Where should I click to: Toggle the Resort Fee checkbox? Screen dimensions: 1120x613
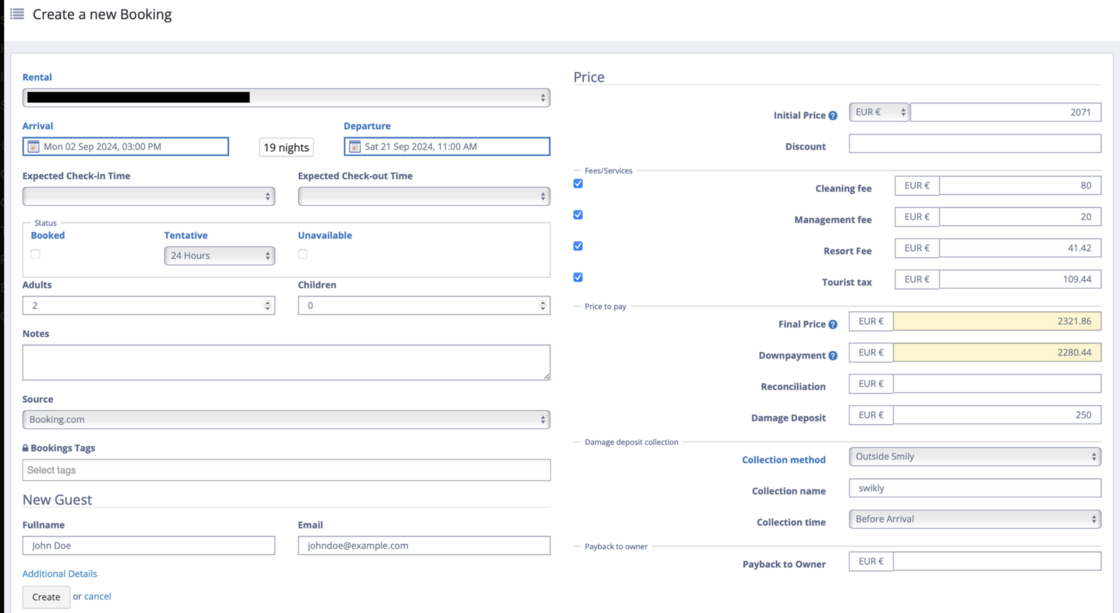pos(578,246)
